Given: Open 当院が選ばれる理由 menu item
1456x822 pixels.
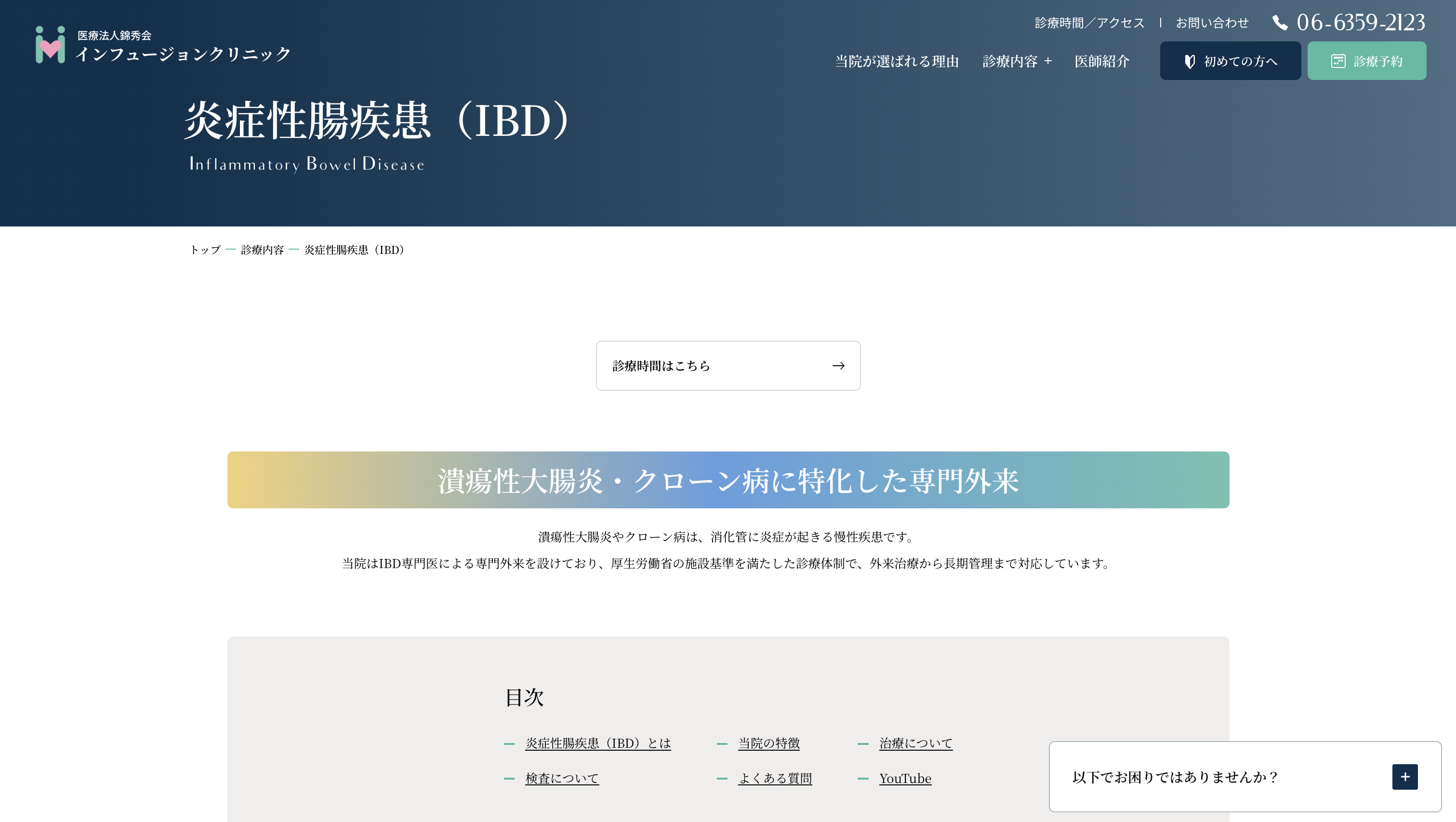Looking at the screenshot, I should pos(897,61).
